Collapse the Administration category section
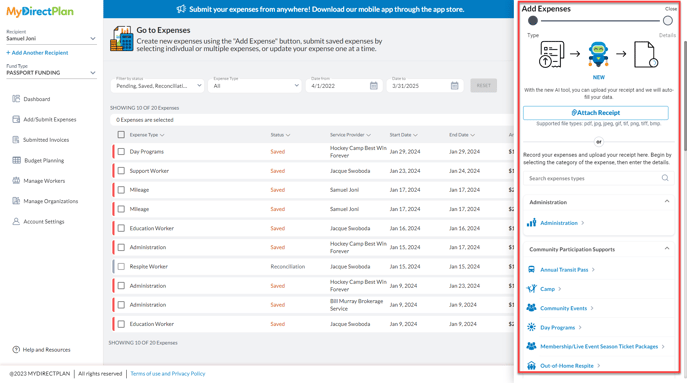Viewport: 687px width, 383px height. pos(667,202)
